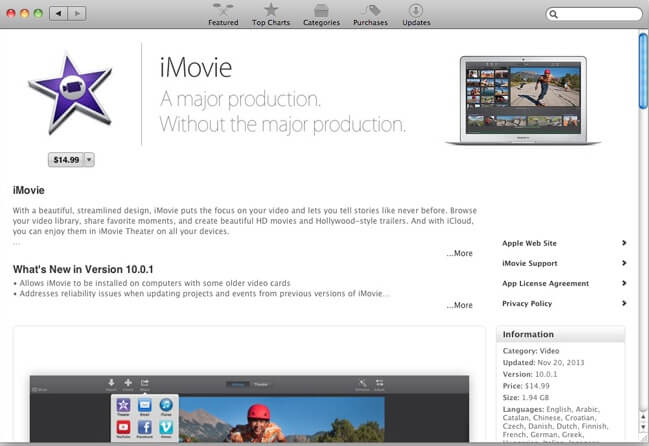Viewport: 649px width, 446px height.
Task: Click the scrollbar up arrow
Action: (643, 417)
